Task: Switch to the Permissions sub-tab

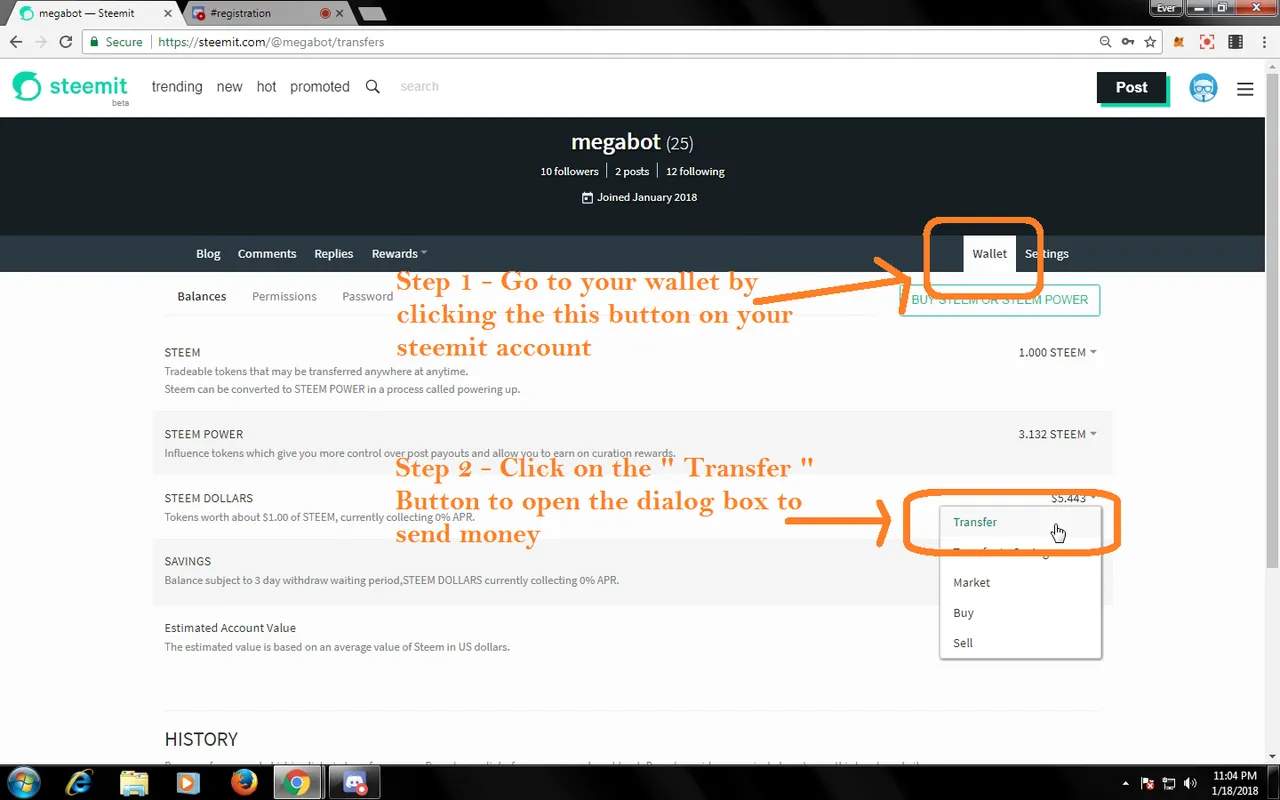Action: point(284,297)
